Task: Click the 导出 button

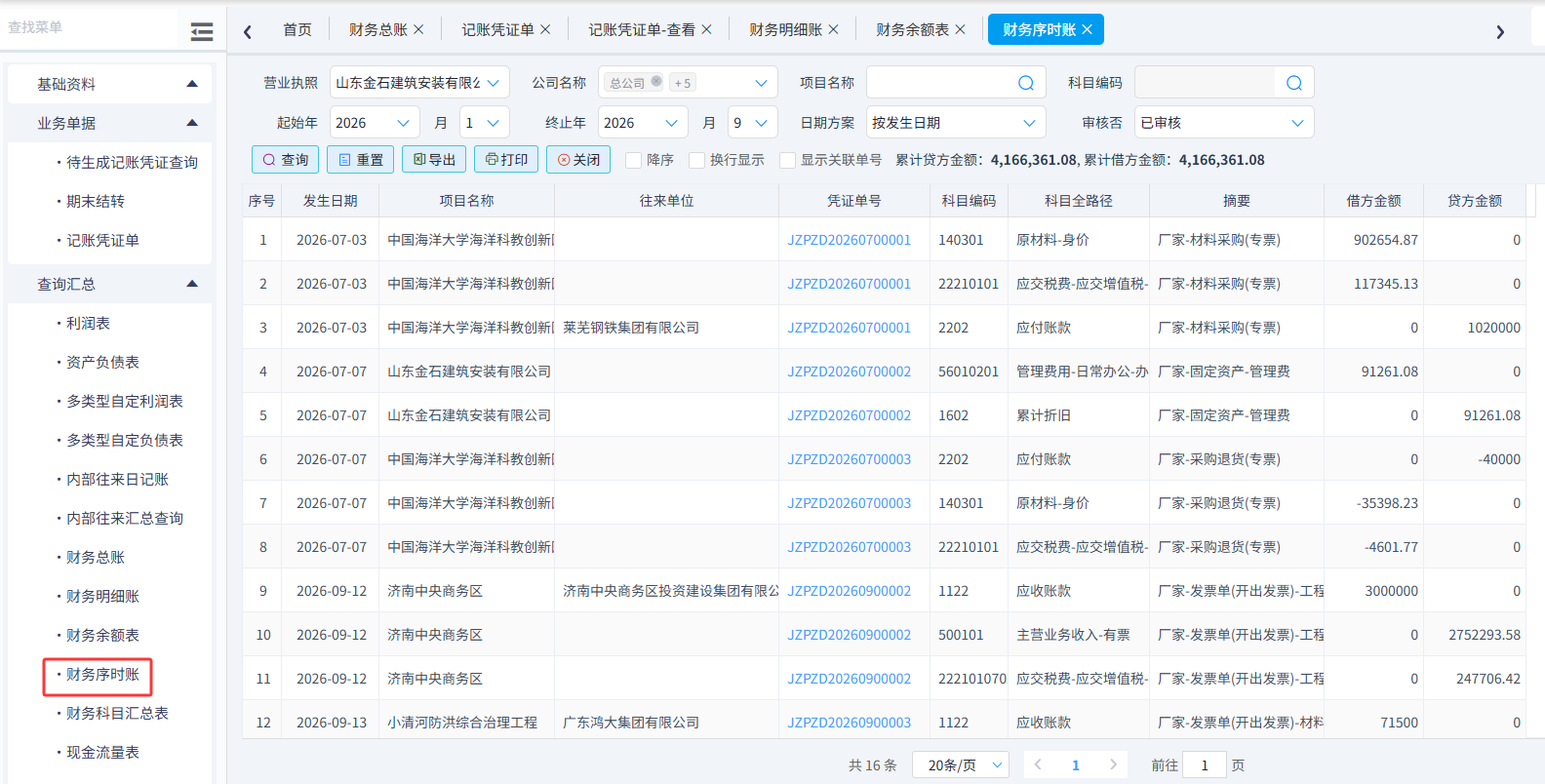Action: click(434, 159)
